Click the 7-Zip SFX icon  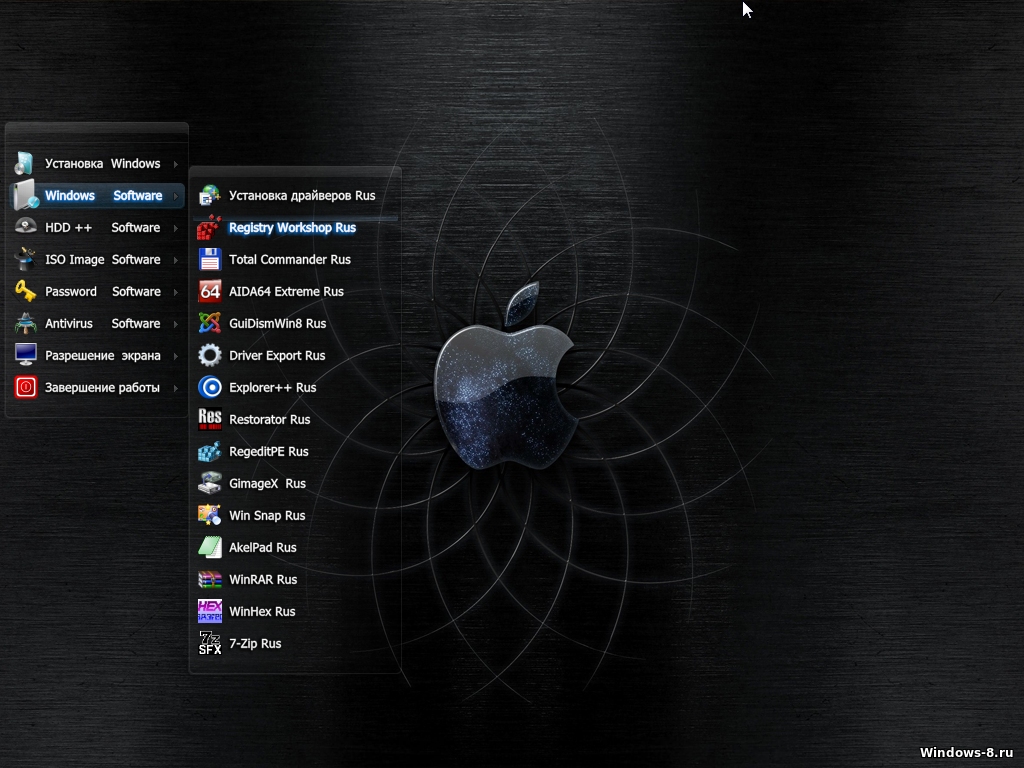coord(210,643)
